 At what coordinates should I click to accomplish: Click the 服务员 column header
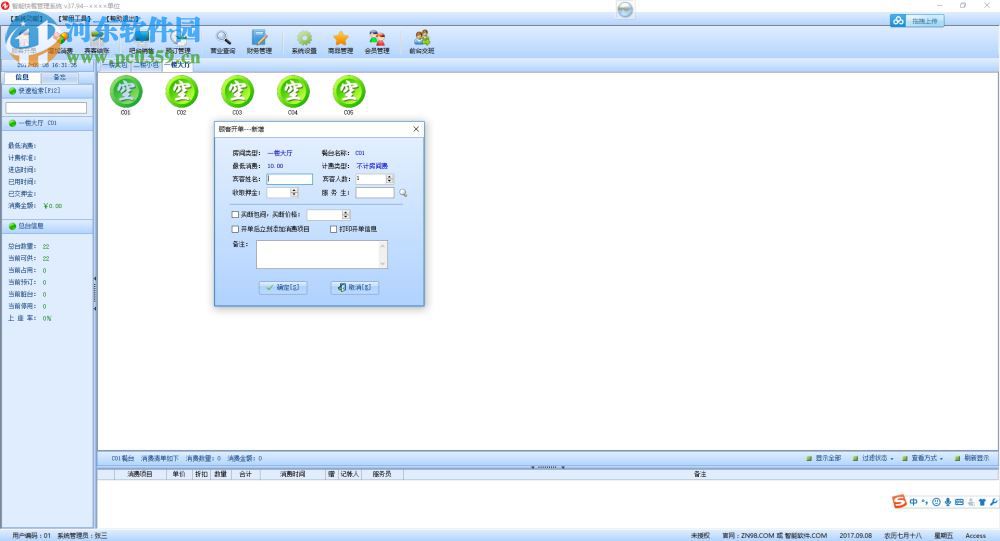click(382, 474)
